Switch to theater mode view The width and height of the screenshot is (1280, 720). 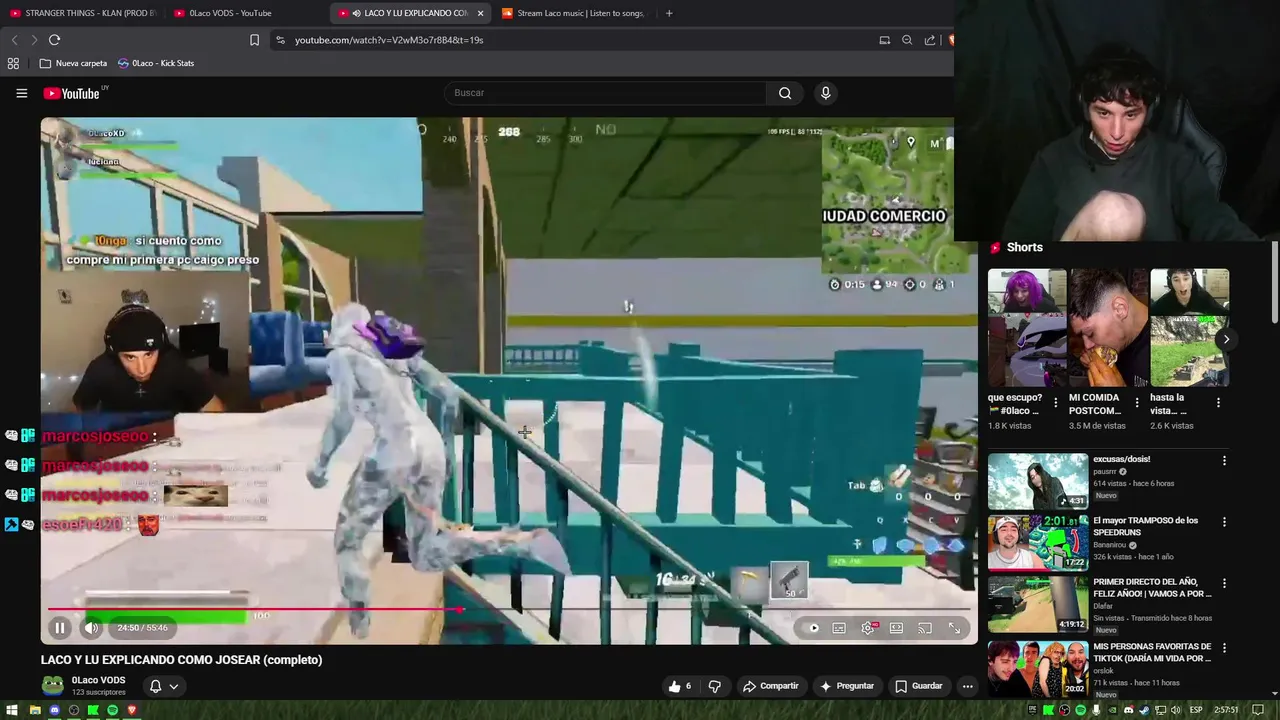click(x=896, y=628)
